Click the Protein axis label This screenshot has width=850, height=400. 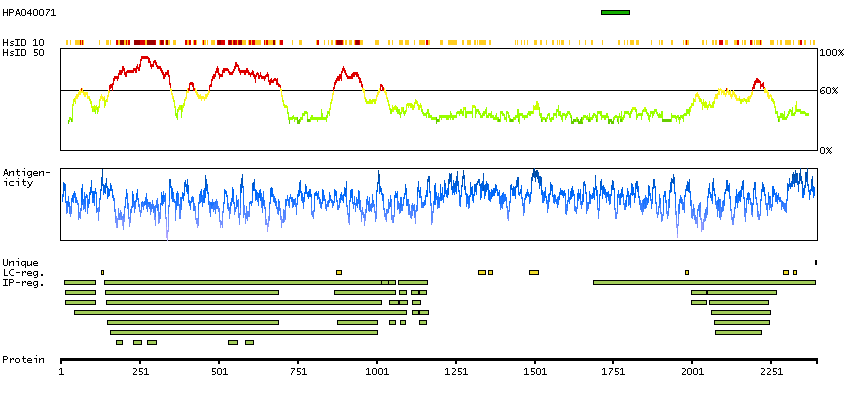click(22, 359)
